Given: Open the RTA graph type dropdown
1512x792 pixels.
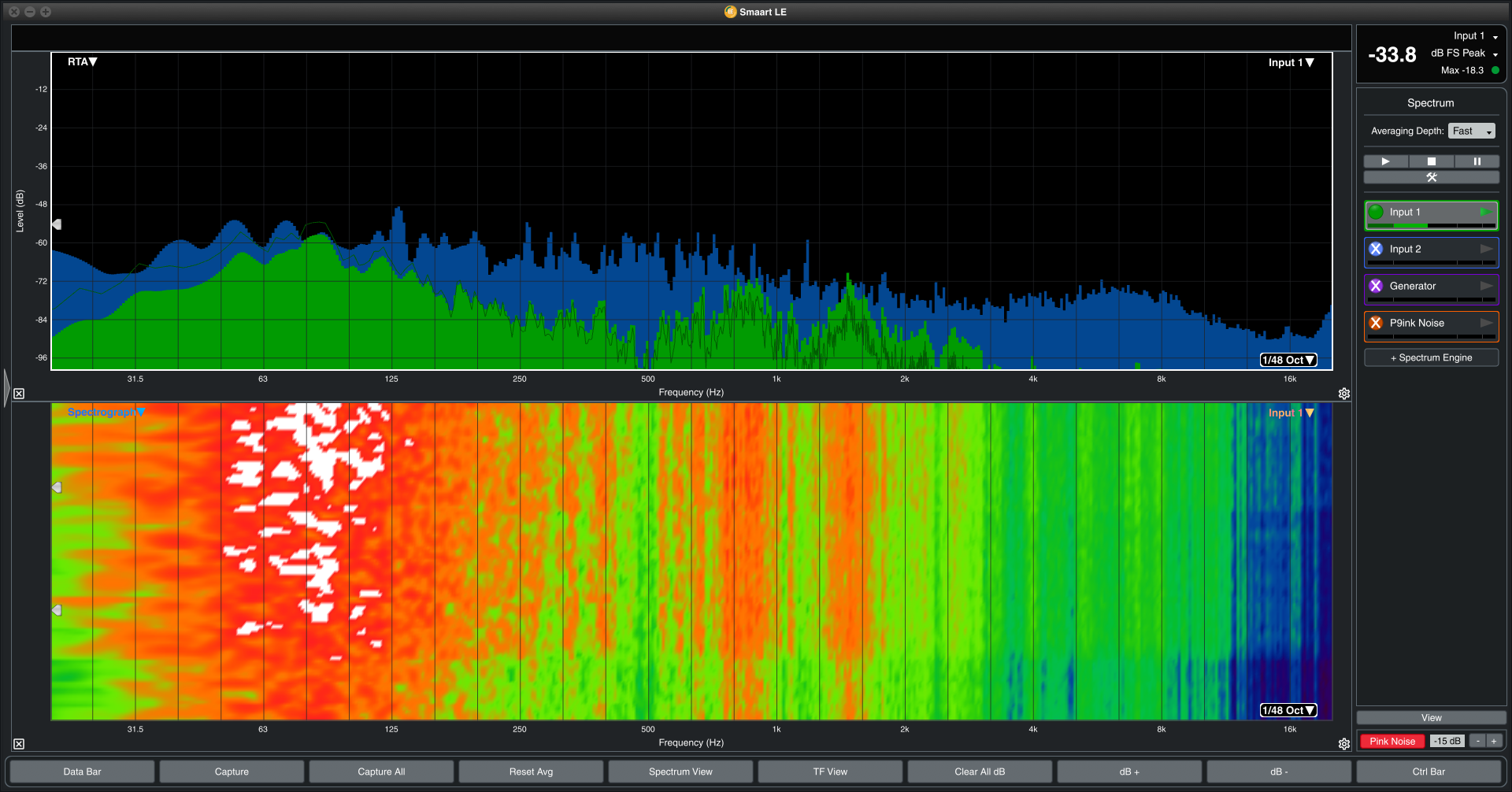Looking at the screenshot, I should click(82, 61).
